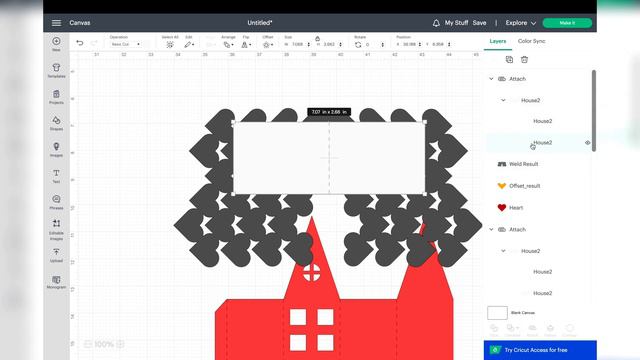Select the Text tool
The width and height of the screenshot is (640, 360).
coord(56,176)
